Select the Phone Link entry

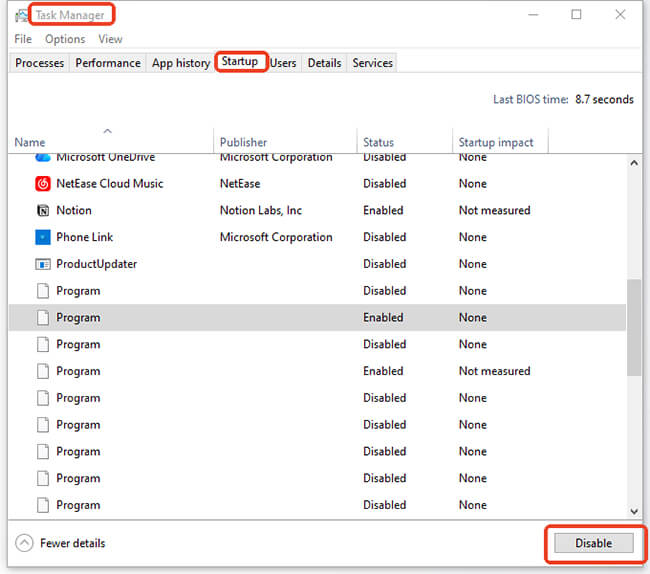317,237
